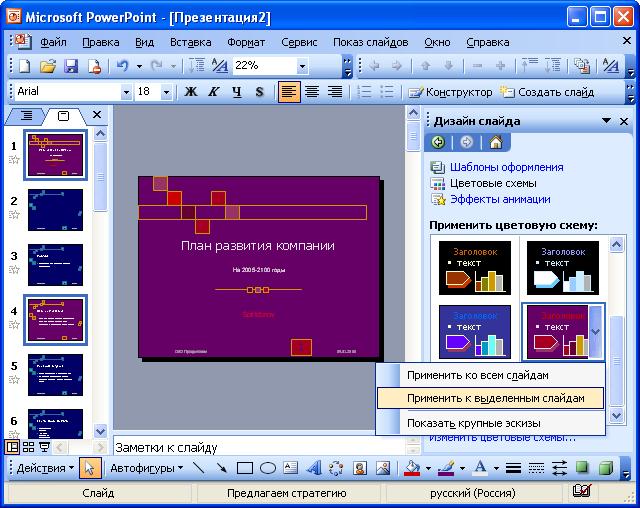
Task: Open the Dash Style options icon
Action: point(536,468)
